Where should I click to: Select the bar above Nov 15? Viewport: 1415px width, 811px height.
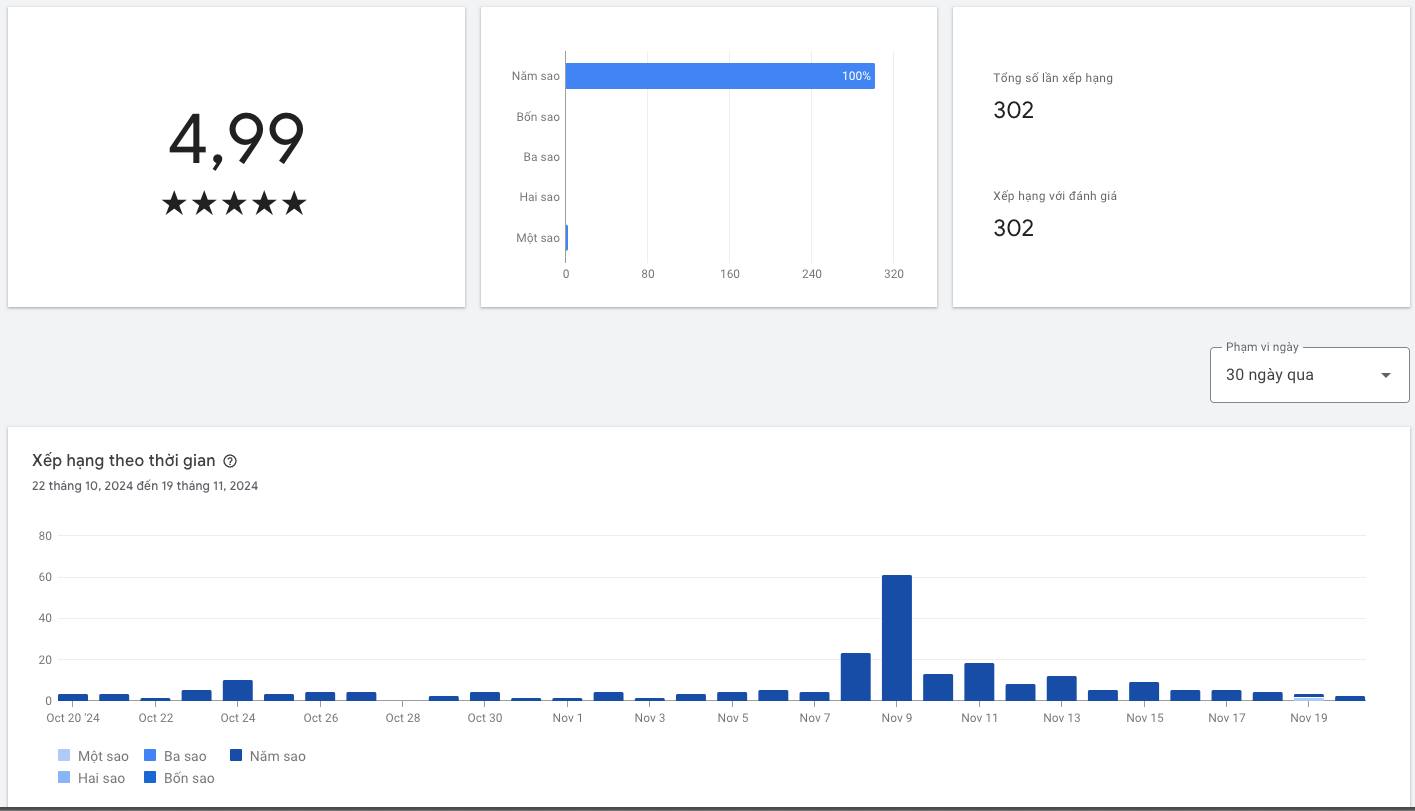coord(1144,691)
